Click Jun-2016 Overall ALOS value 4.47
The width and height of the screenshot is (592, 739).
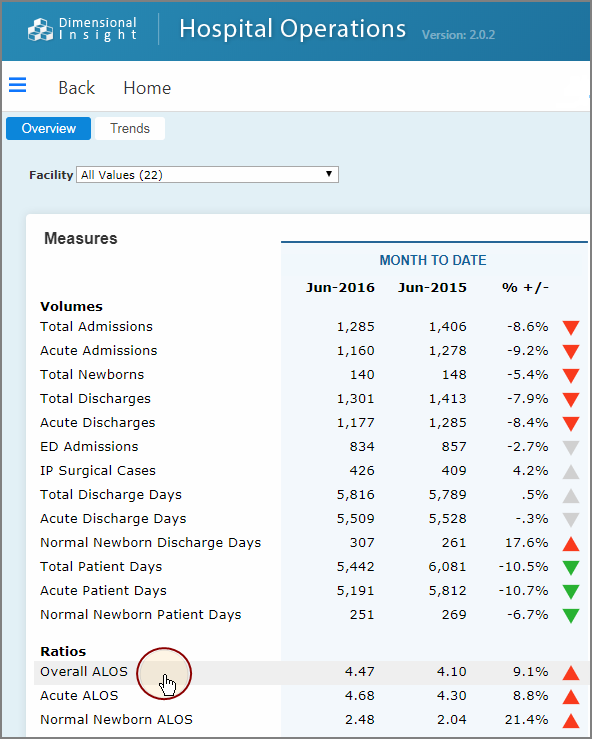pyautogui.click(x=360, y=672)
